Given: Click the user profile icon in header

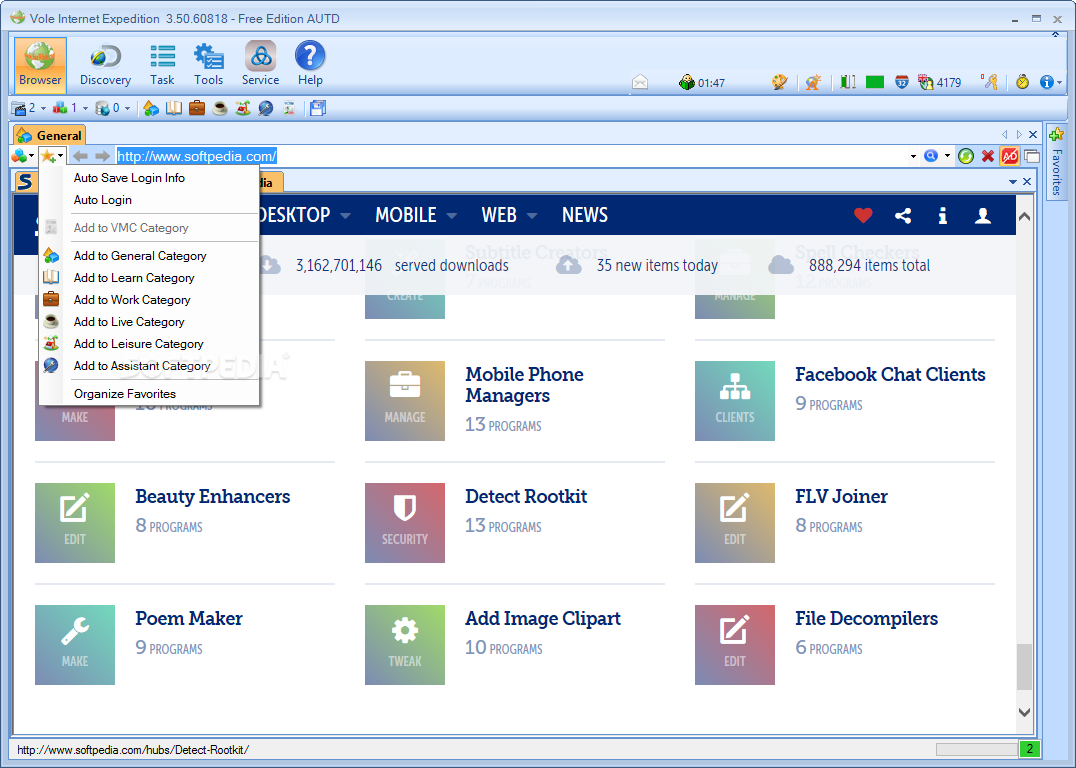Looking at the screenshot, I should (x=983, y=216).
